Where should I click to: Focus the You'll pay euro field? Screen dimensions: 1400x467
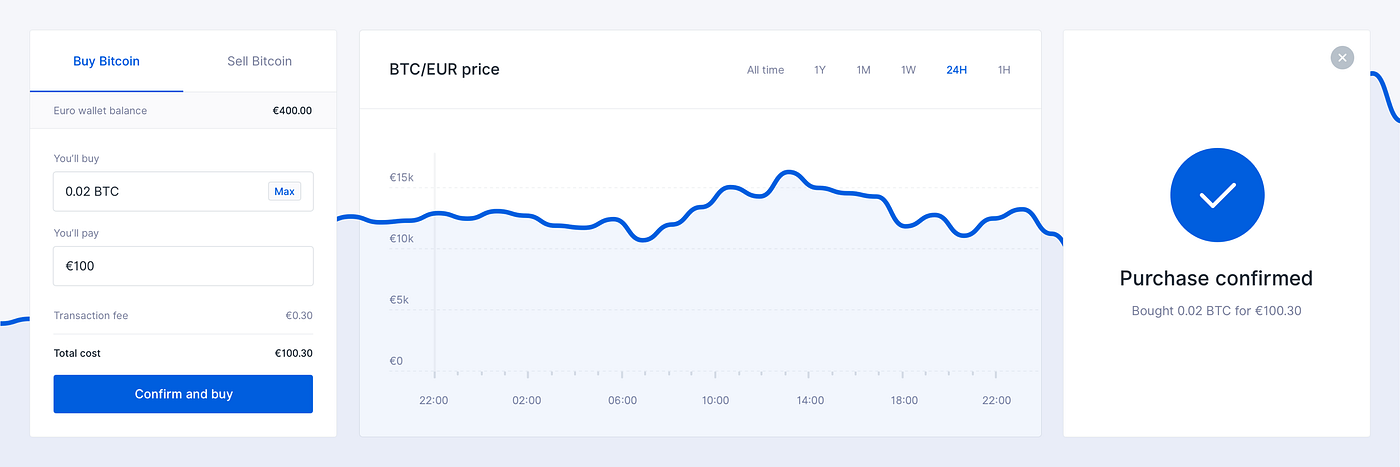tap(183, 266)
